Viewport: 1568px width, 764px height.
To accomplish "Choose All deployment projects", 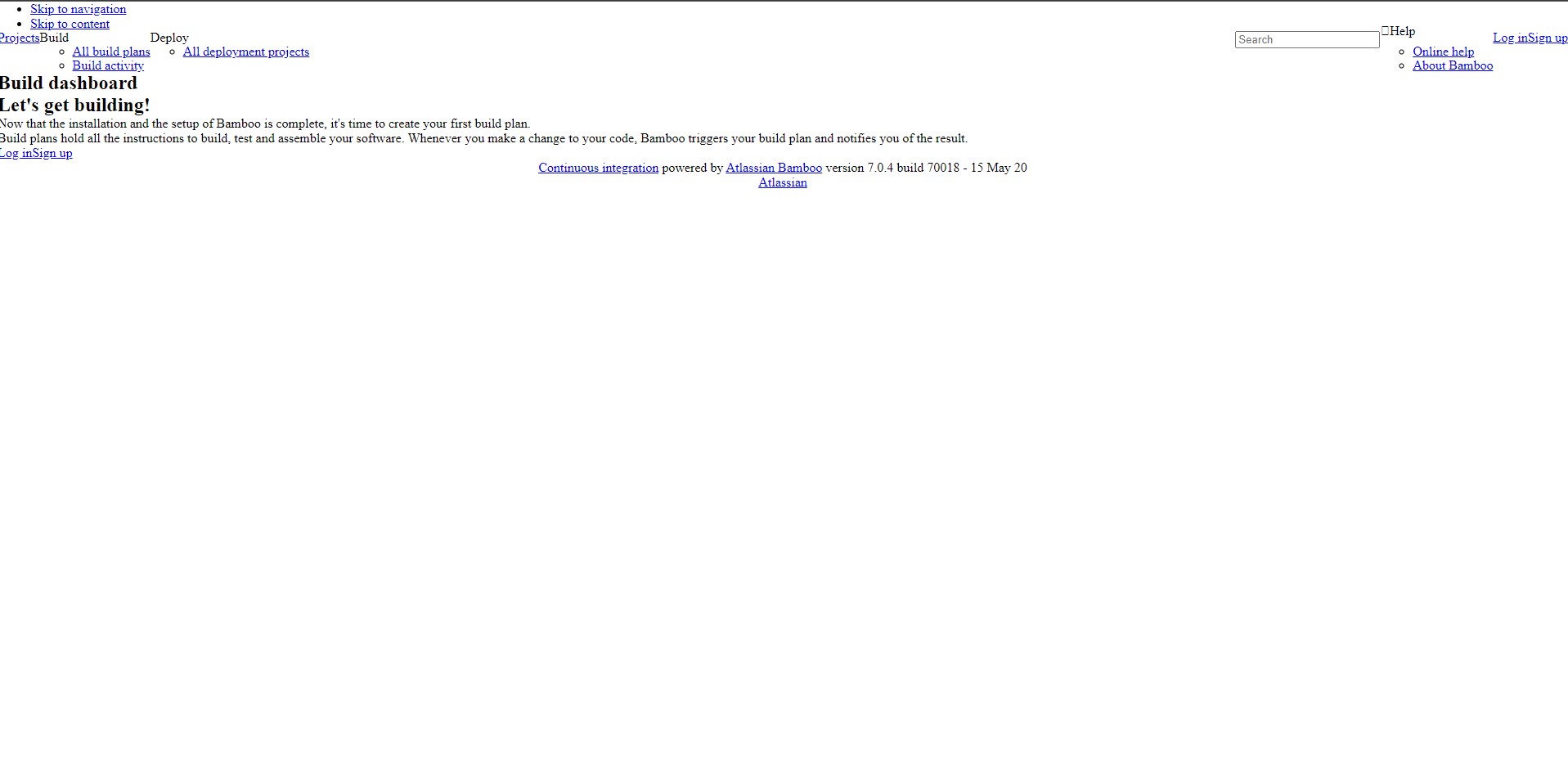I will pos(246,52).
